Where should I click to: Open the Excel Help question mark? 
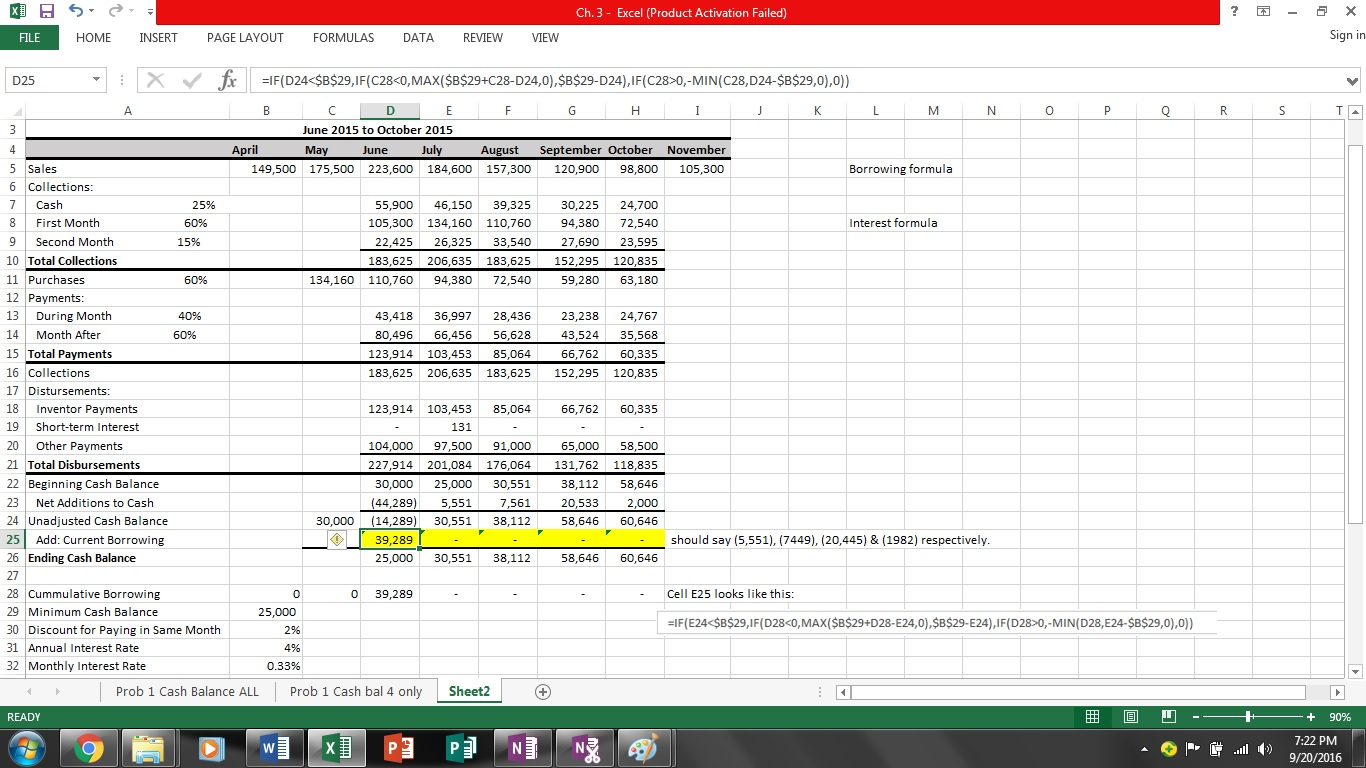coord(1234,12)
